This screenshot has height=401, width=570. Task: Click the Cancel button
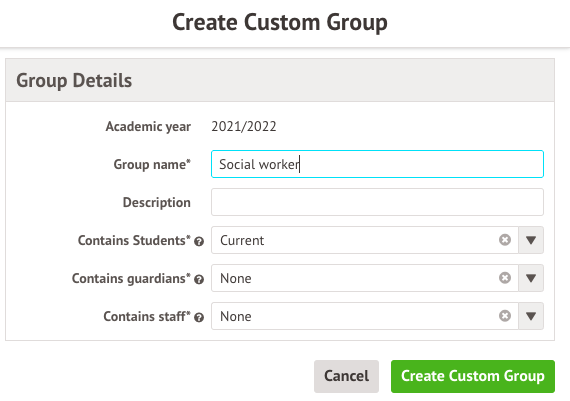pos(346,376)
